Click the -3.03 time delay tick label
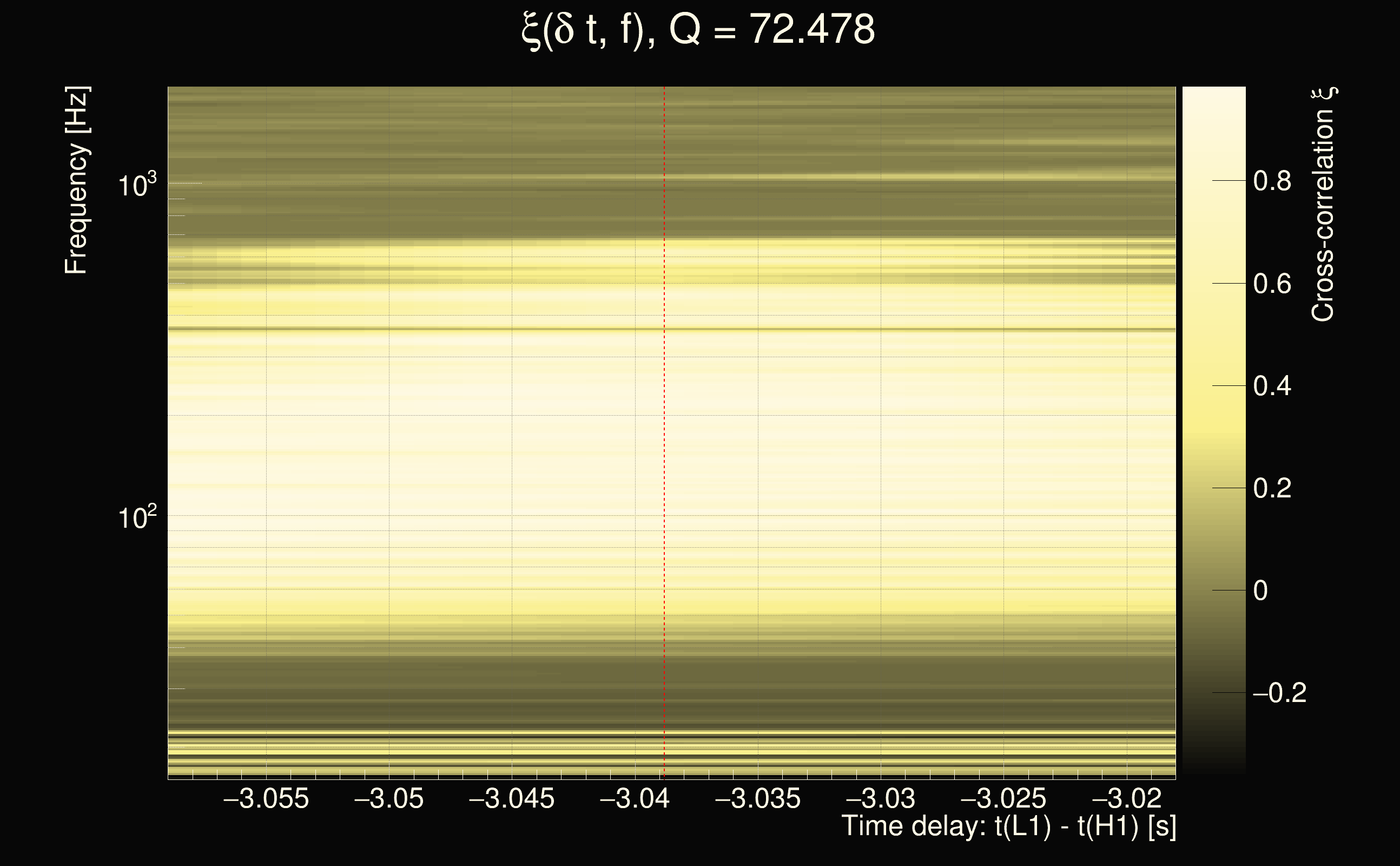This screenshot has width=1400, height=866. point(880,798)
